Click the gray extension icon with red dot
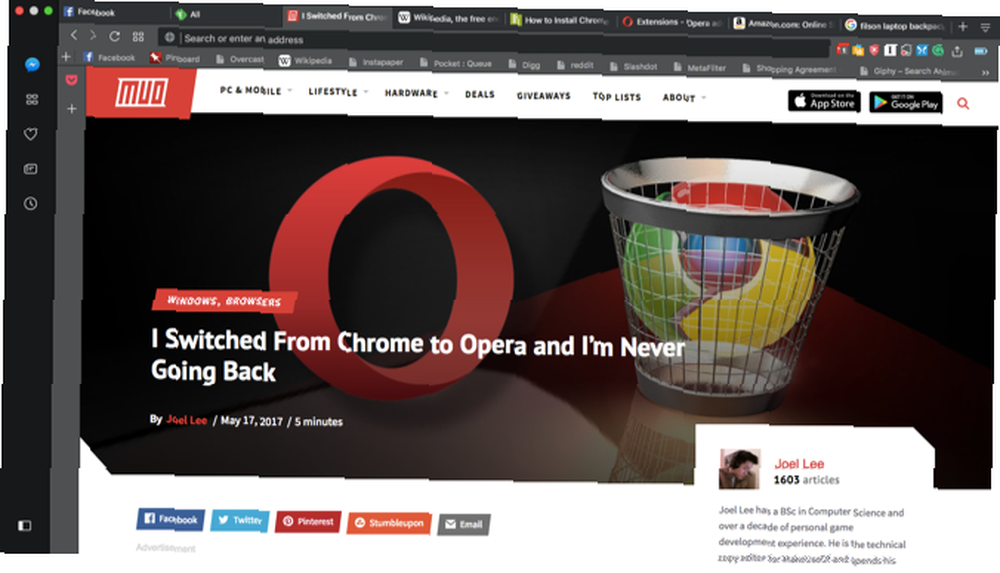 coord(906,50)
